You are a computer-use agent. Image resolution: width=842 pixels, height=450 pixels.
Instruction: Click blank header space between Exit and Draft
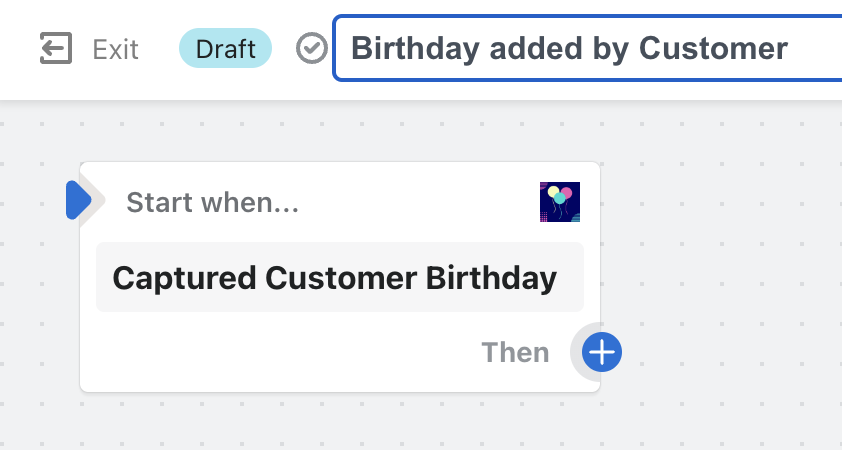pos(159,49)
